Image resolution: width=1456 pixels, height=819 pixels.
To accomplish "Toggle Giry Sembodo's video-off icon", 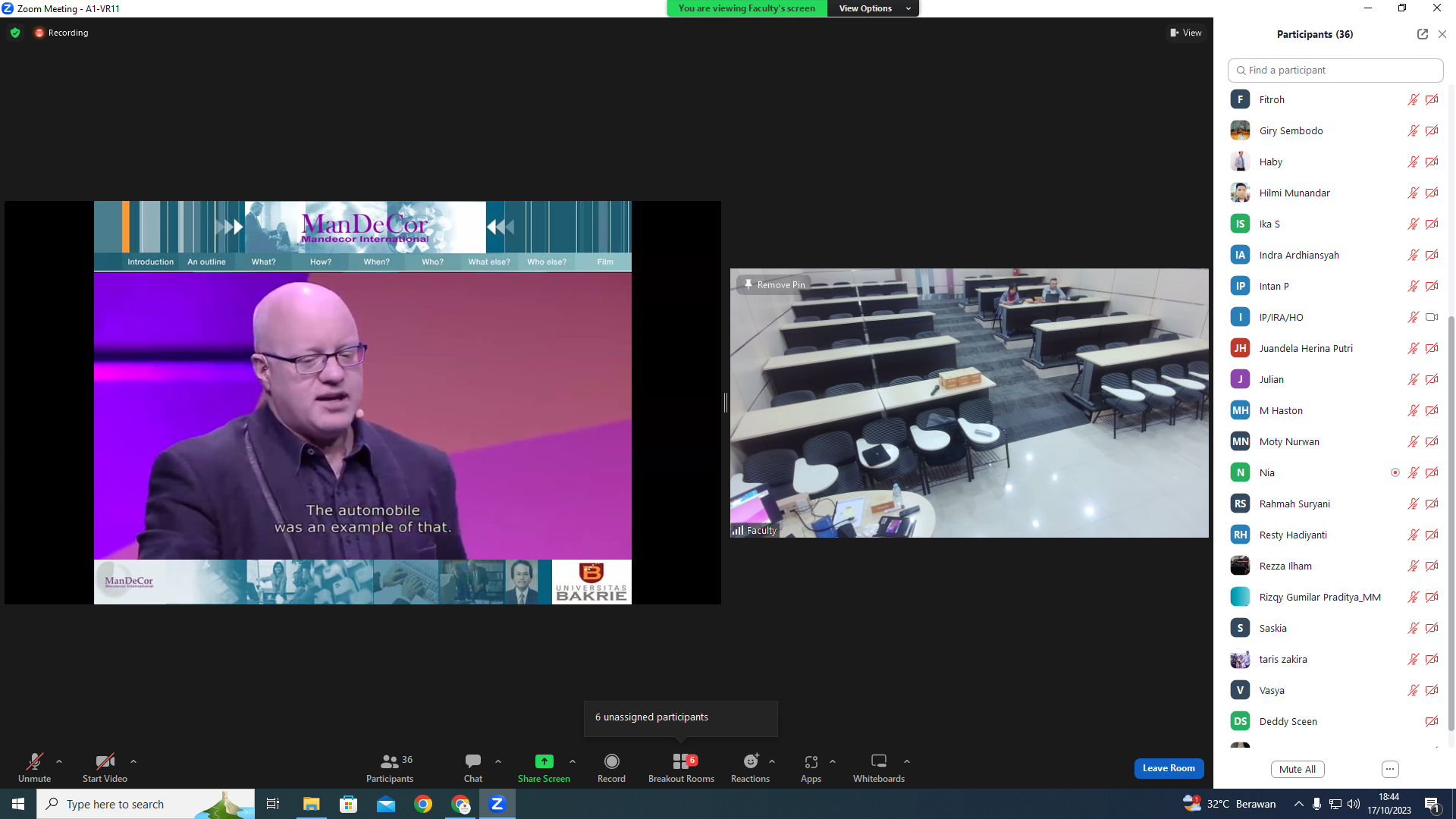I will [1432, 130].
